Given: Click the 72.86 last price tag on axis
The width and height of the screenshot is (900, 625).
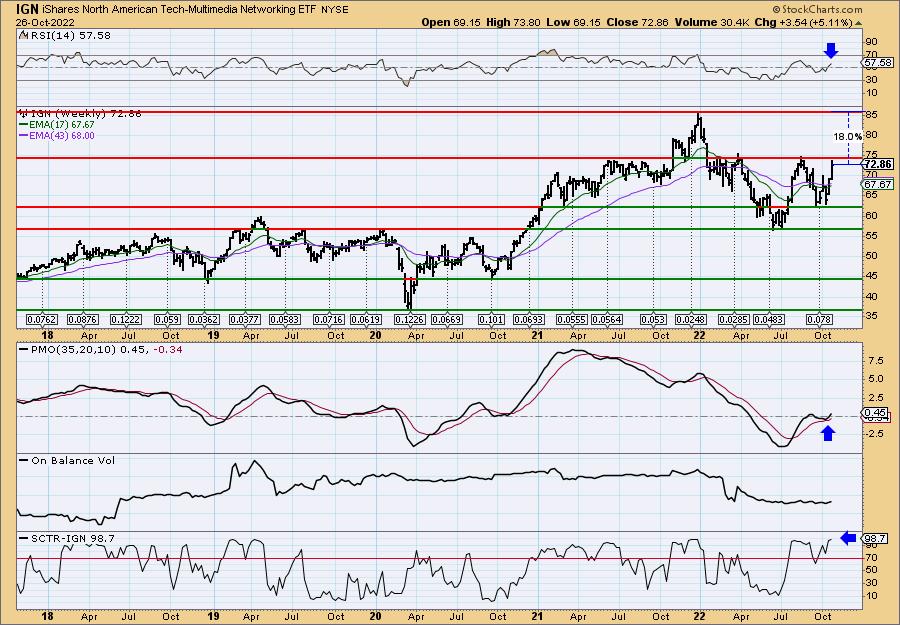Looking at the screenshot, I should [x=878, y=164].
